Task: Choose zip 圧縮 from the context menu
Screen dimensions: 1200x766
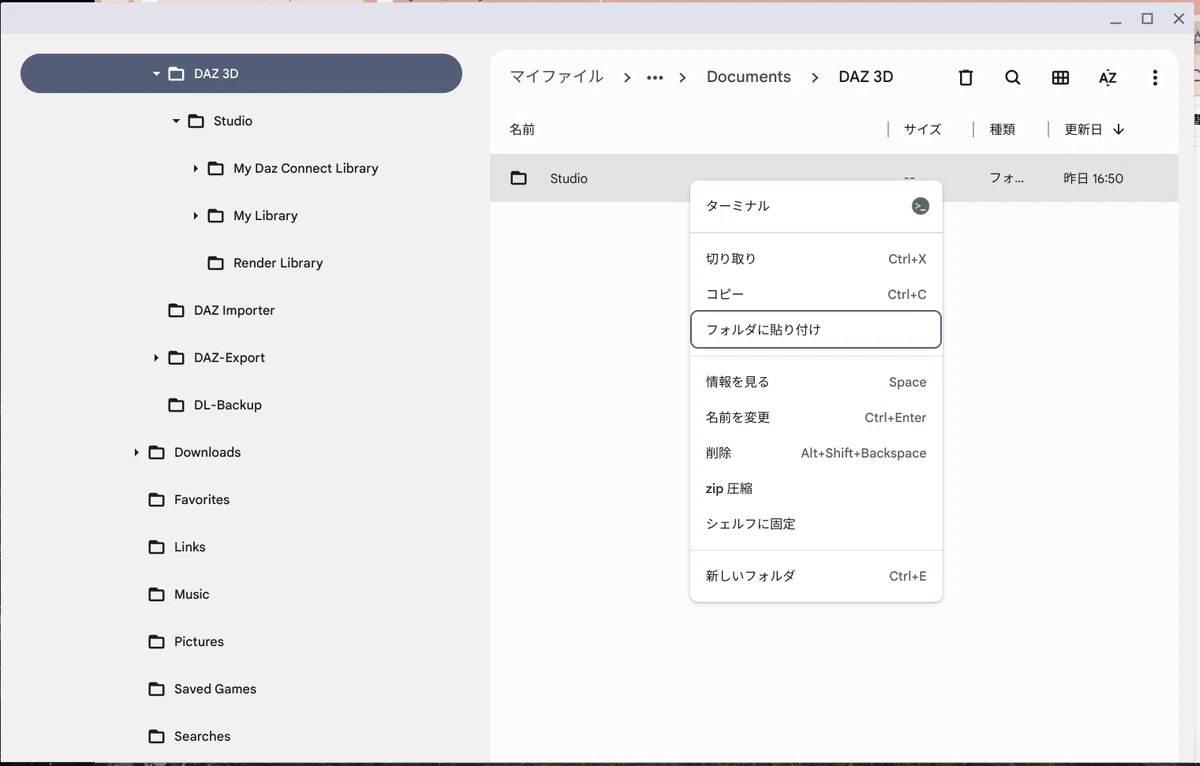Action: click(816, 488)
